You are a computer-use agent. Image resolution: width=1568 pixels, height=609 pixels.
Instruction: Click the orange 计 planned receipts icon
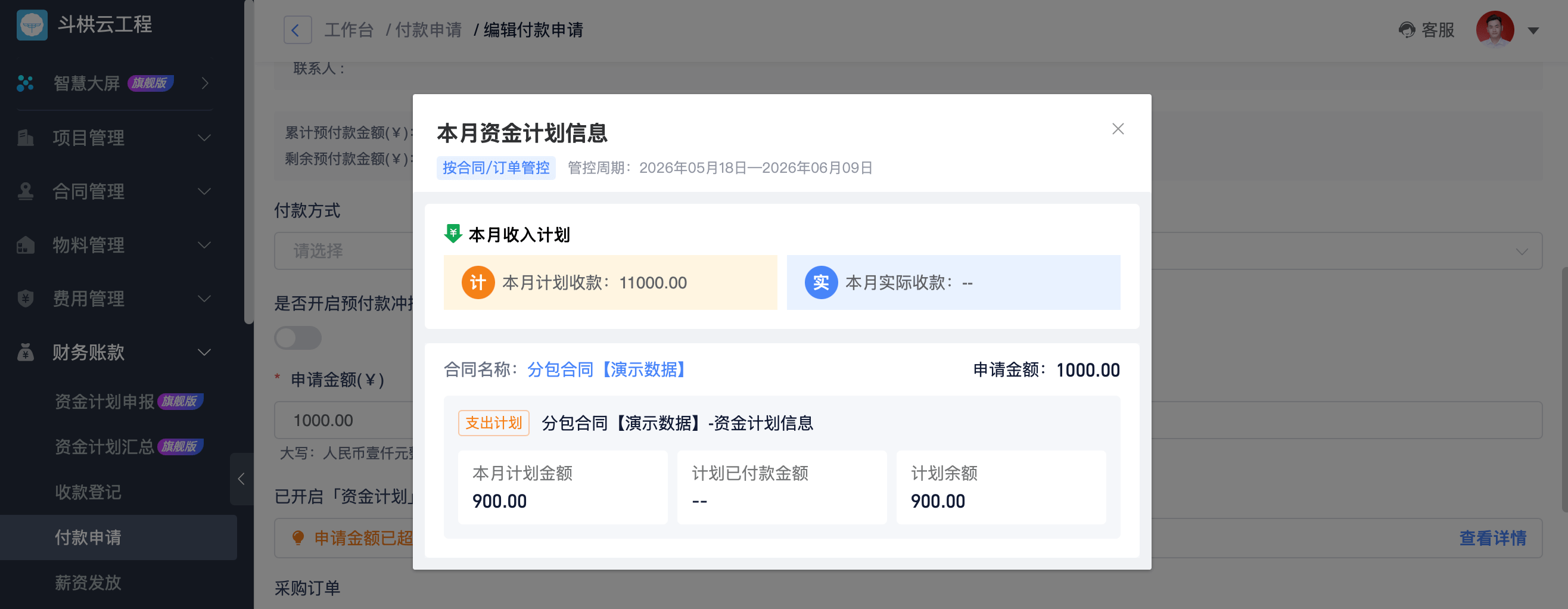click(478, 282)
